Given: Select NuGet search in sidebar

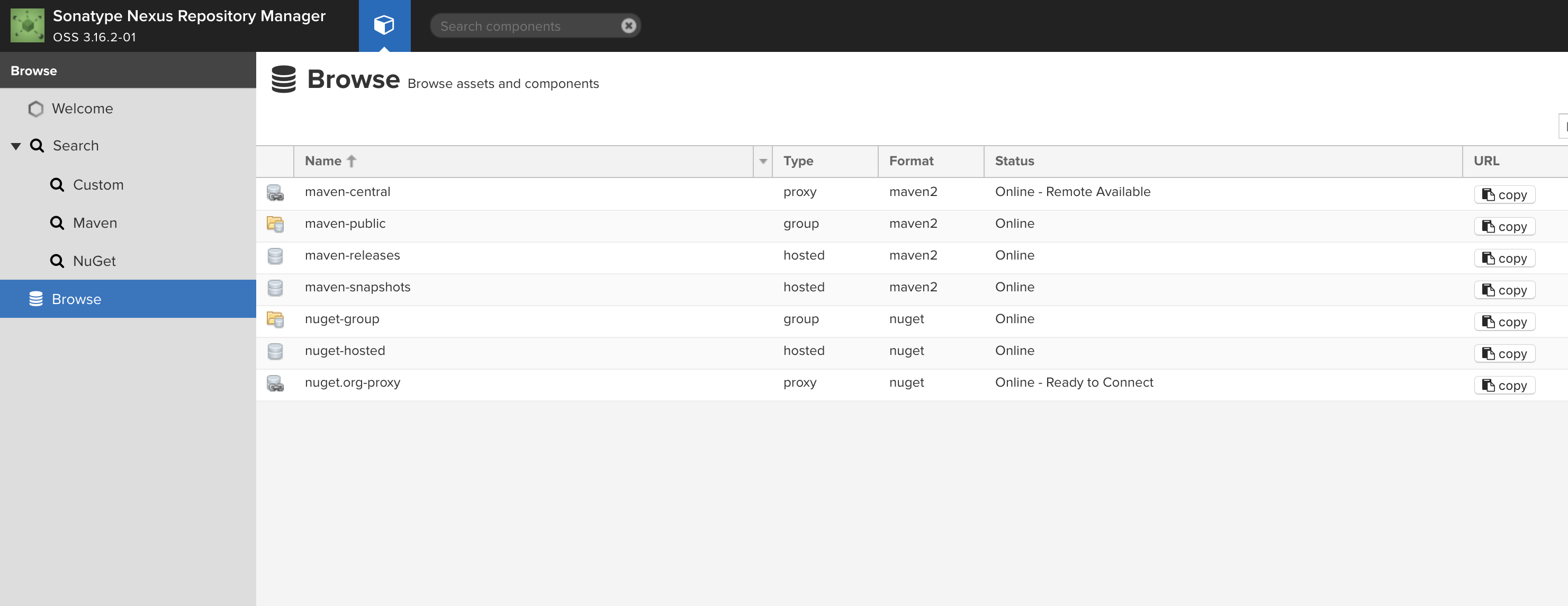Looking at the screenshot, I should tap(94, 261).
